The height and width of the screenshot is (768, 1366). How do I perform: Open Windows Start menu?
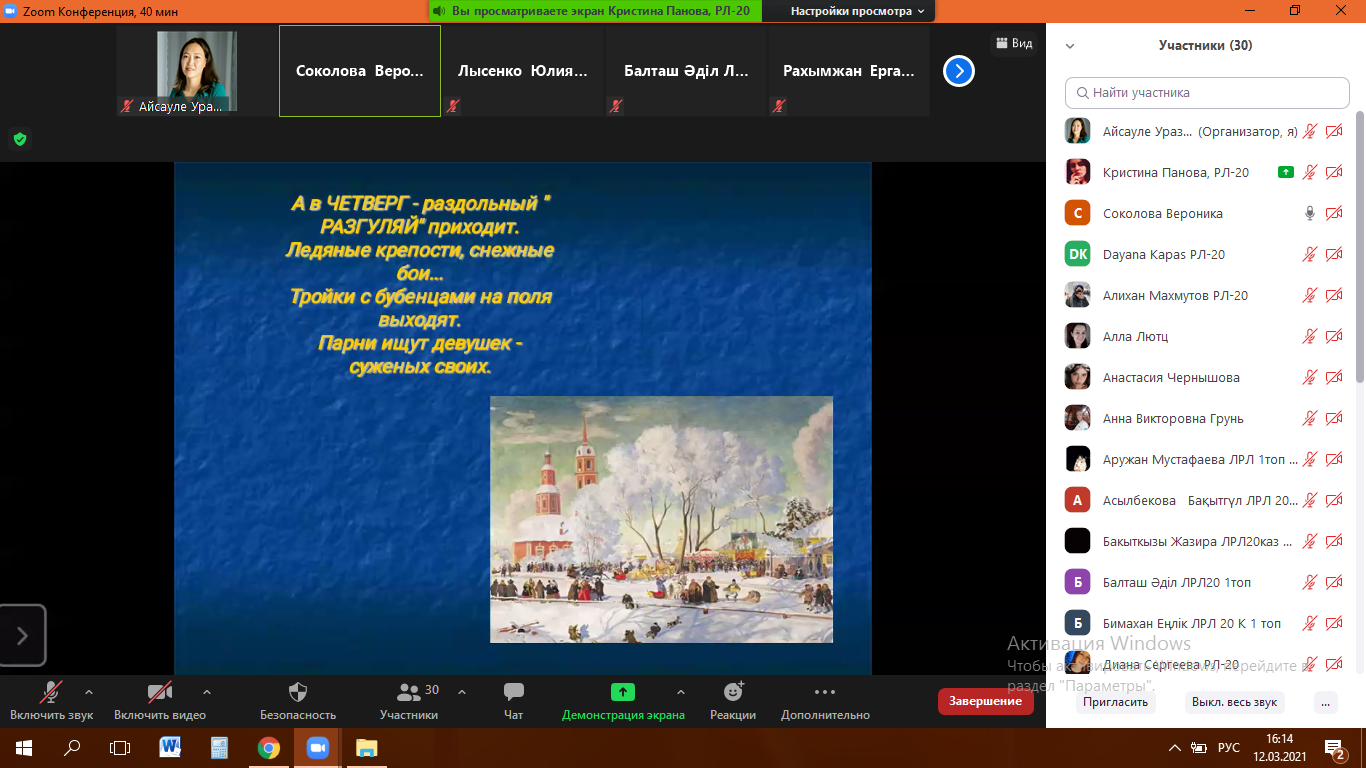24,747
